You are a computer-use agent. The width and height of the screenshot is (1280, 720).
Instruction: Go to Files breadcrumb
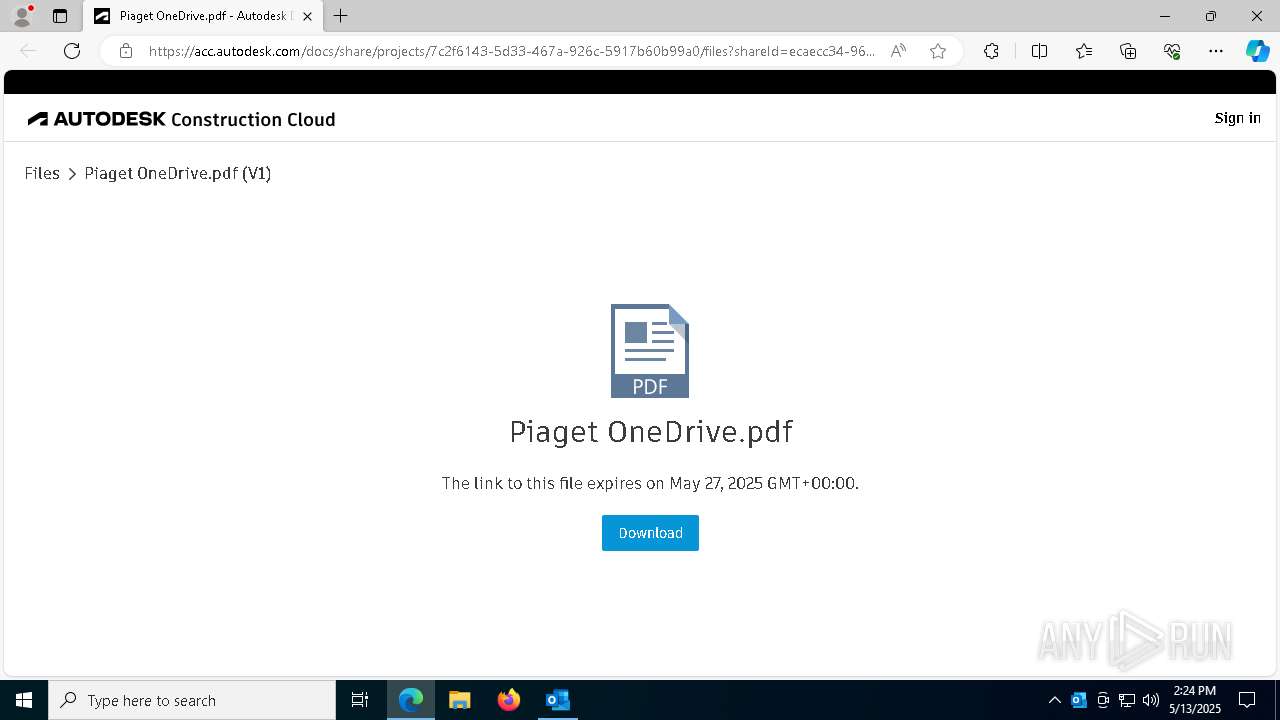click(x=42, y=173)
